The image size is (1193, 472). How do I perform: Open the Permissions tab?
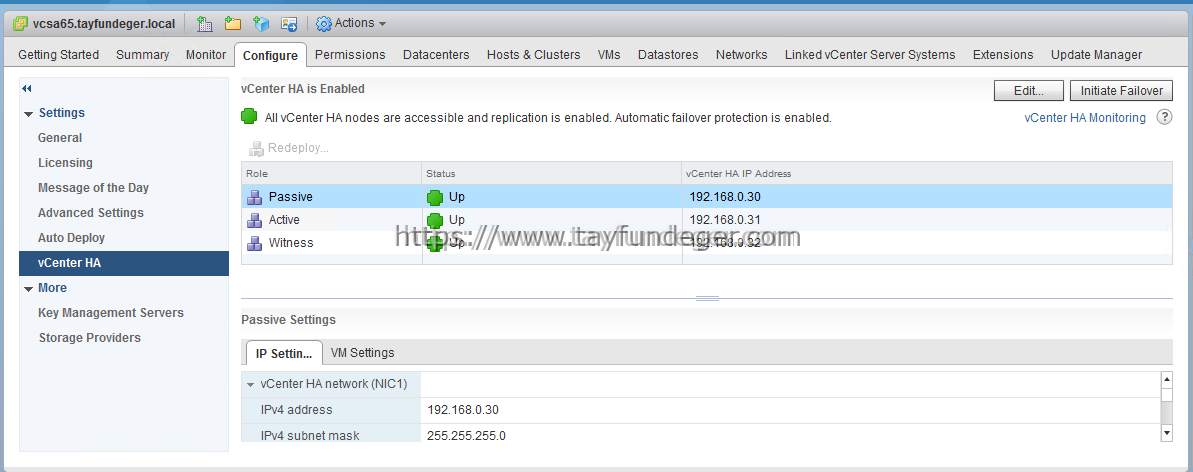tap(350, 55)
